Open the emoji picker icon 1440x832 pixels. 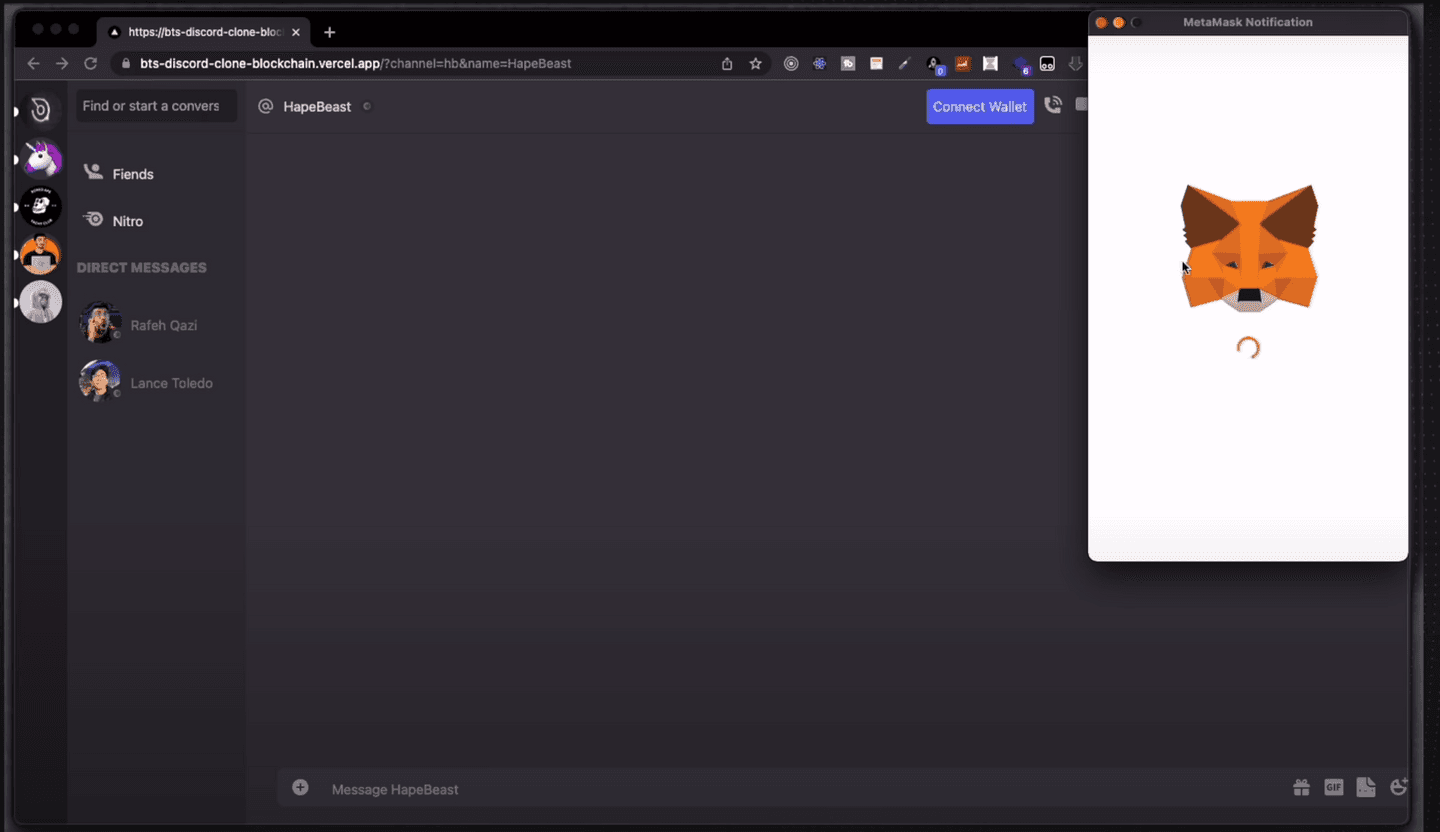pyautogui.click(x=1399, y=788)
